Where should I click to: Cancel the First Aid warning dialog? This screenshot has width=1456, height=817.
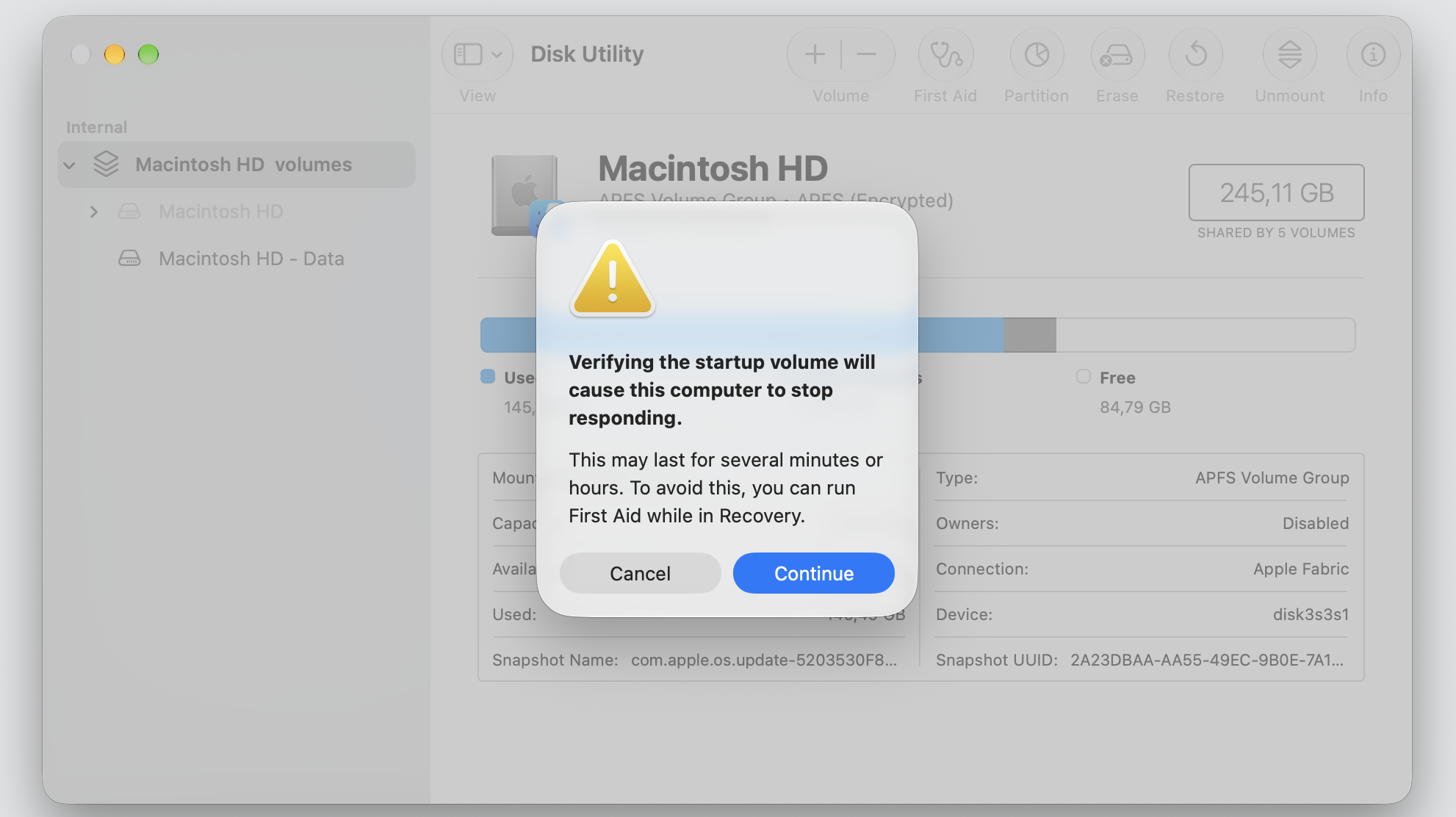click(x=640, y=573)
